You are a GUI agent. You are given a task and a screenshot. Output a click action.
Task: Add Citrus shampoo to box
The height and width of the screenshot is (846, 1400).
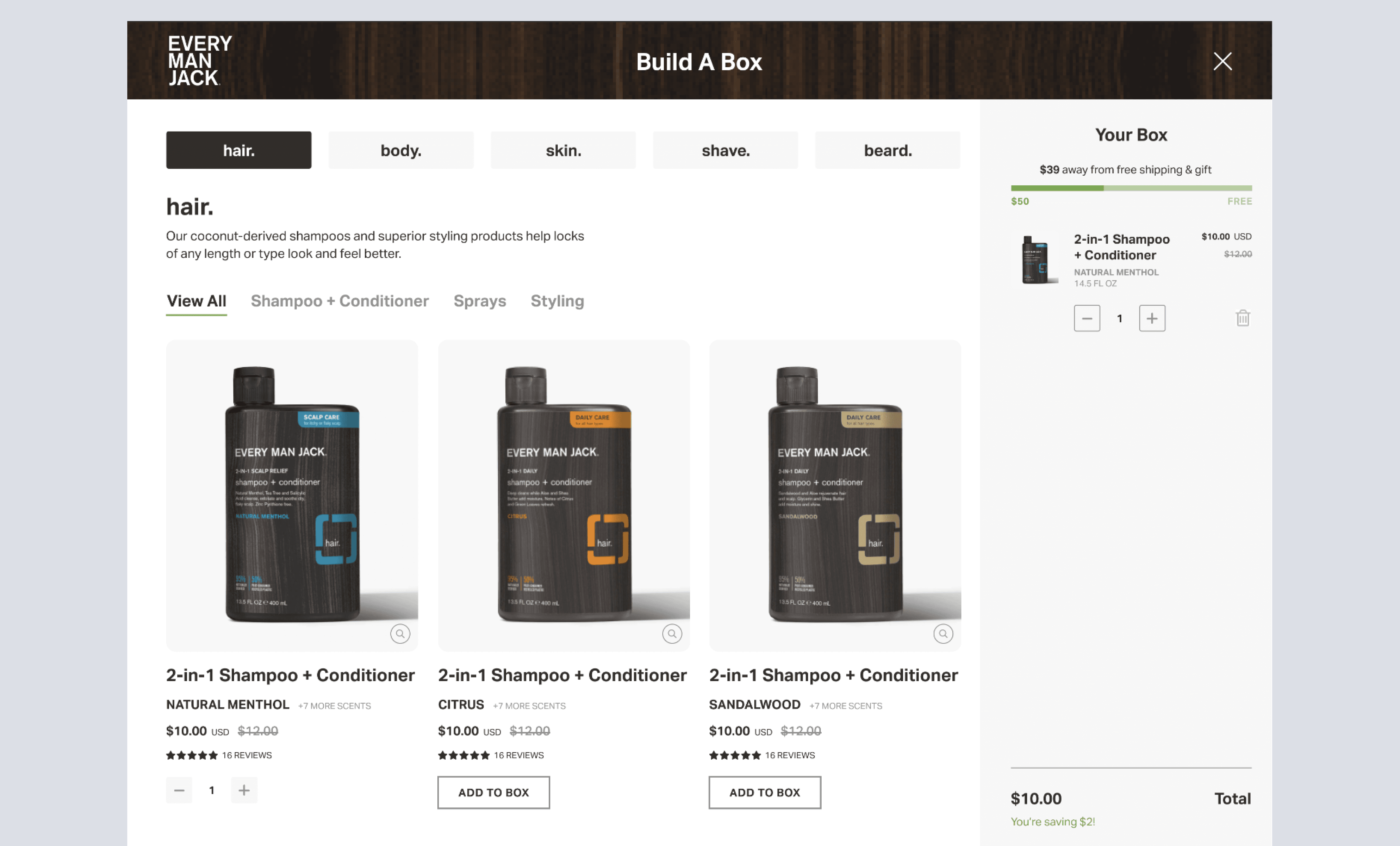(x=493, y=793)
